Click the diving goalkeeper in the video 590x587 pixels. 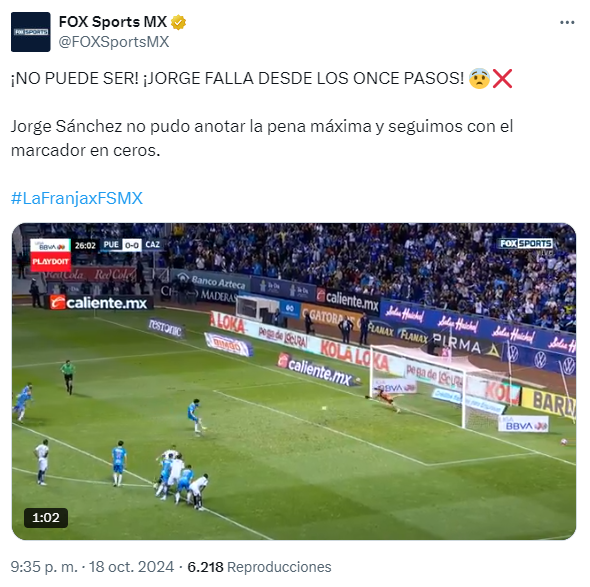pos(384,400)
